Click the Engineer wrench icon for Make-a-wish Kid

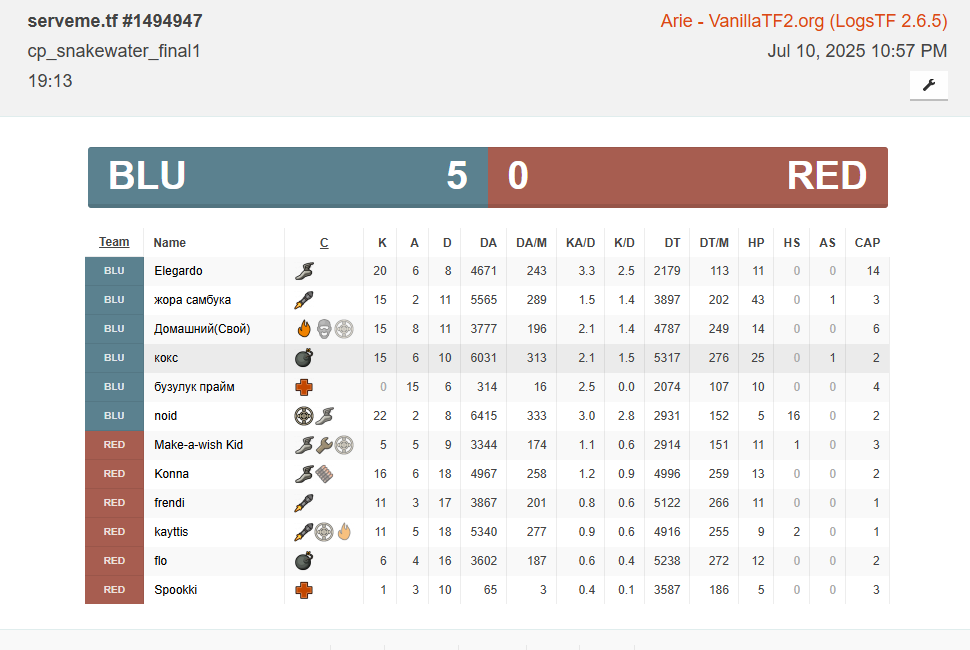click(x=324, y=445)
